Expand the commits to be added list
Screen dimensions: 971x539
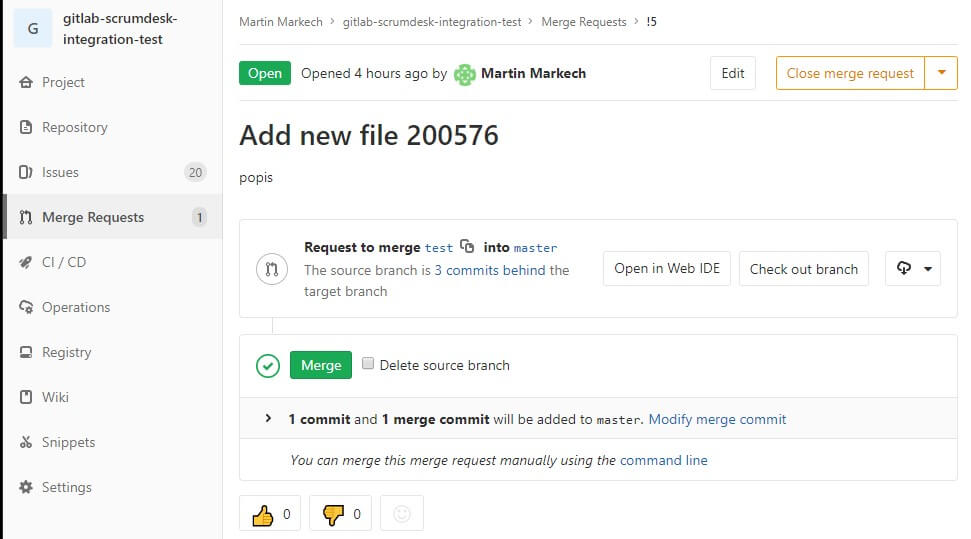click(268, 419)
